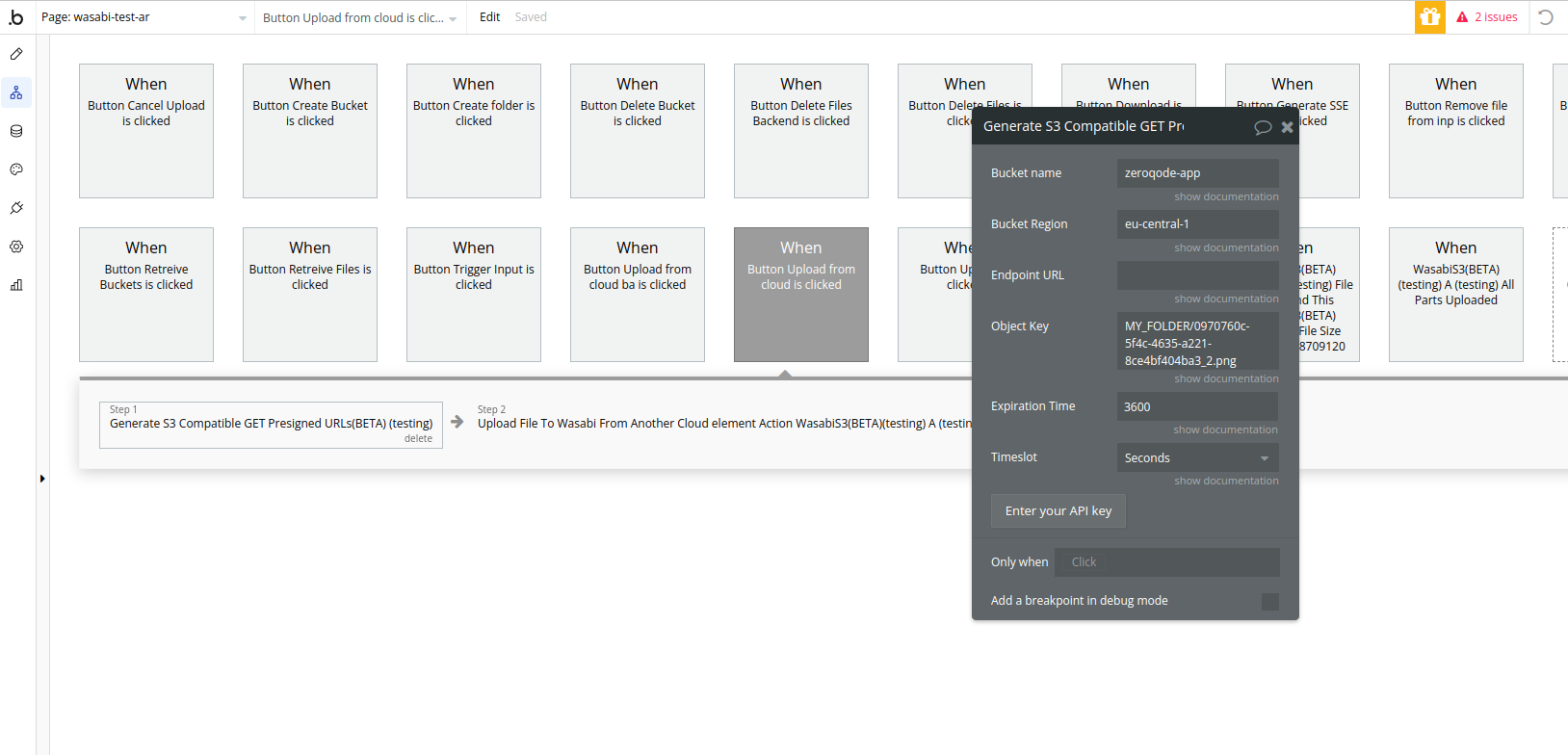Open the Settings tab gear icon
Viewport: 1568px width, 755px height.
(x=16, y=247)
